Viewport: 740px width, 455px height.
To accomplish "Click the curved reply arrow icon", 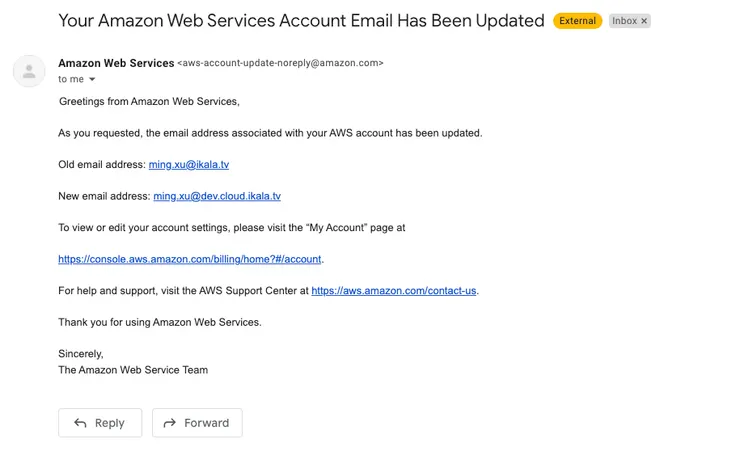I will point(81,423).
